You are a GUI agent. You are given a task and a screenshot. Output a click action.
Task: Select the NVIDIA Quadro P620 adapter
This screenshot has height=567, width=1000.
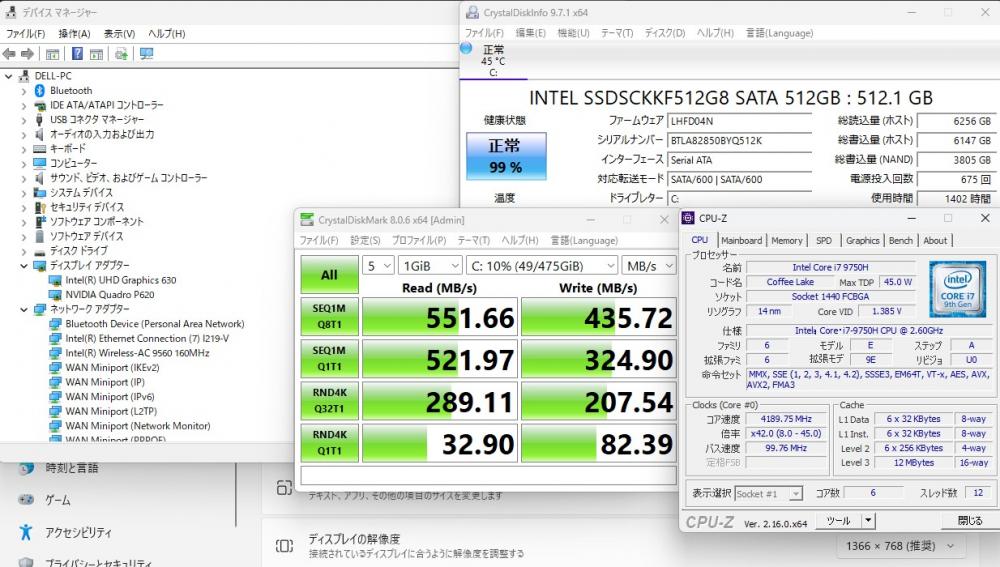[x=109, y=295]
